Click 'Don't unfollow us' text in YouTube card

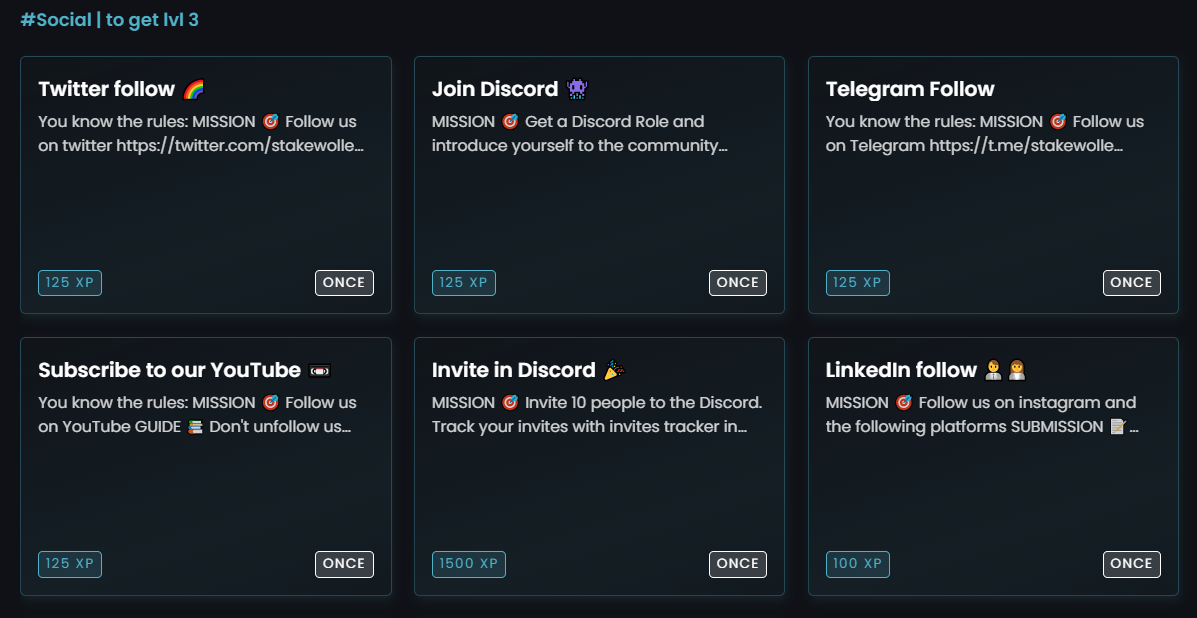click(x=281, y=426)
